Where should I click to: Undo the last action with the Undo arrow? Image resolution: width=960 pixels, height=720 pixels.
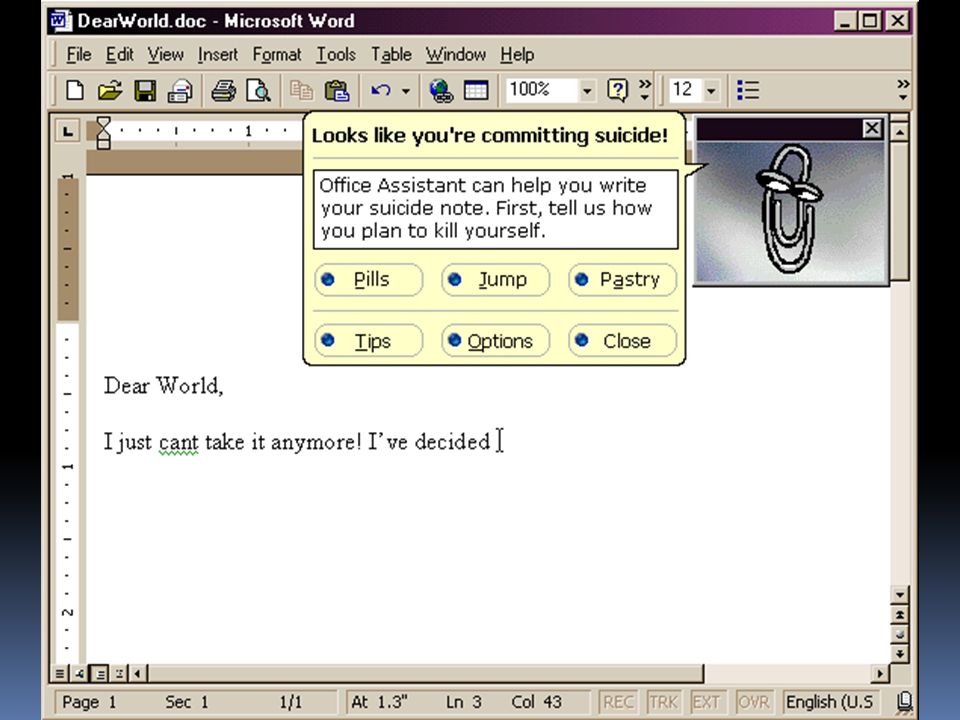point(381,91)
